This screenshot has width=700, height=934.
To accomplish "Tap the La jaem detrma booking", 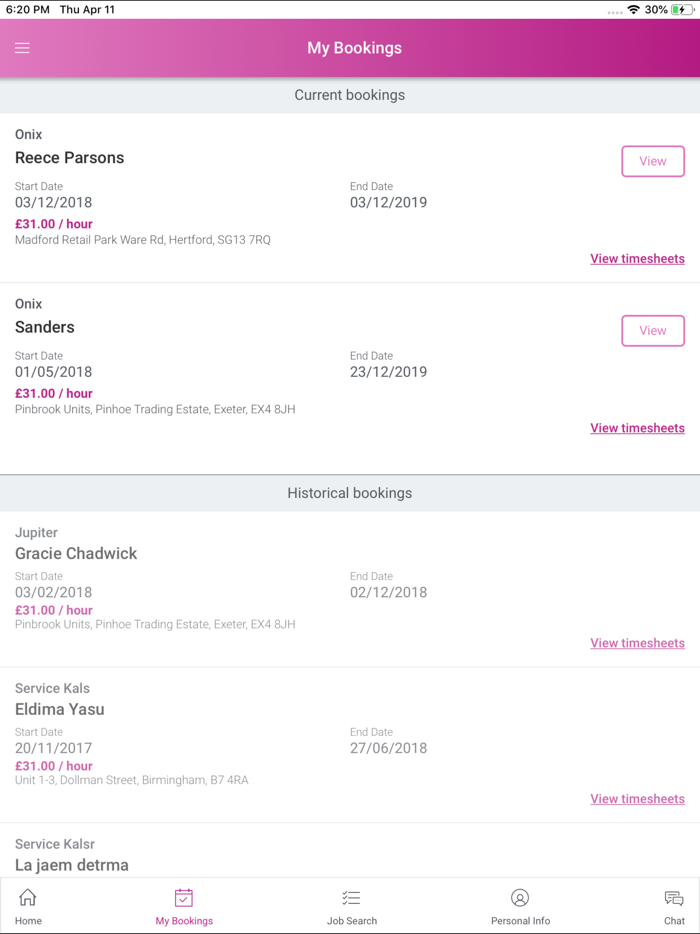I will (x=72, y=865).
